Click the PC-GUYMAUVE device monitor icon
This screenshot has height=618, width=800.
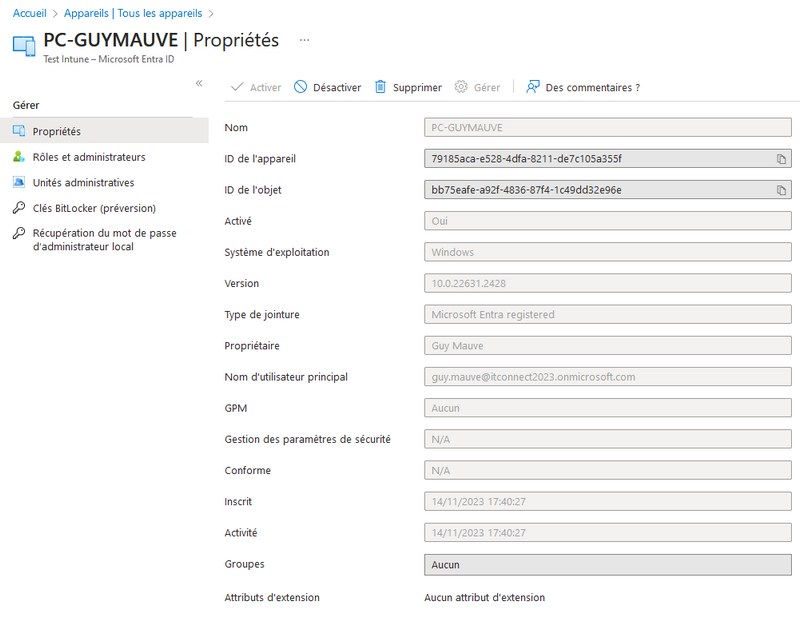(22, 44)
